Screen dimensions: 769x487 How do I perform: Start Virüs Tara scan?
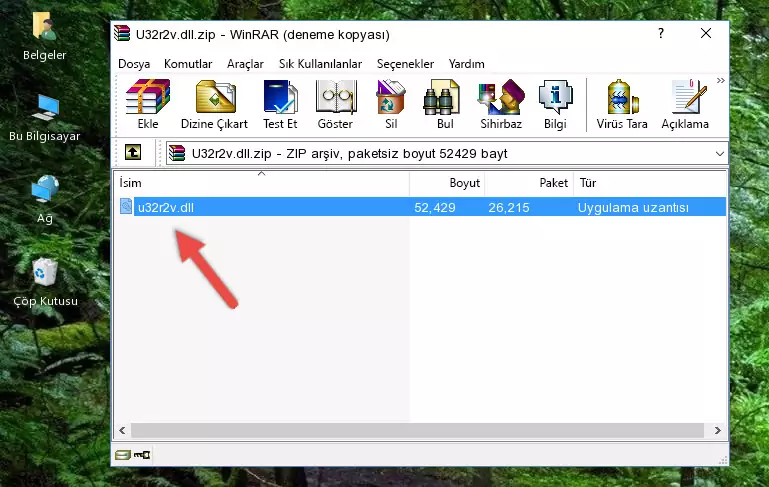tap(622, 104)
